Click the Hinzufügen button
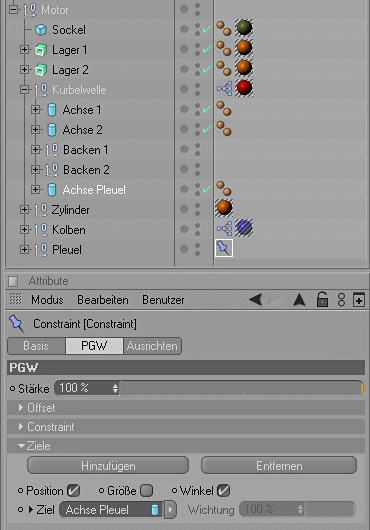Image resolution: width=370 pixels, height=530 pixels. point(108,466)
